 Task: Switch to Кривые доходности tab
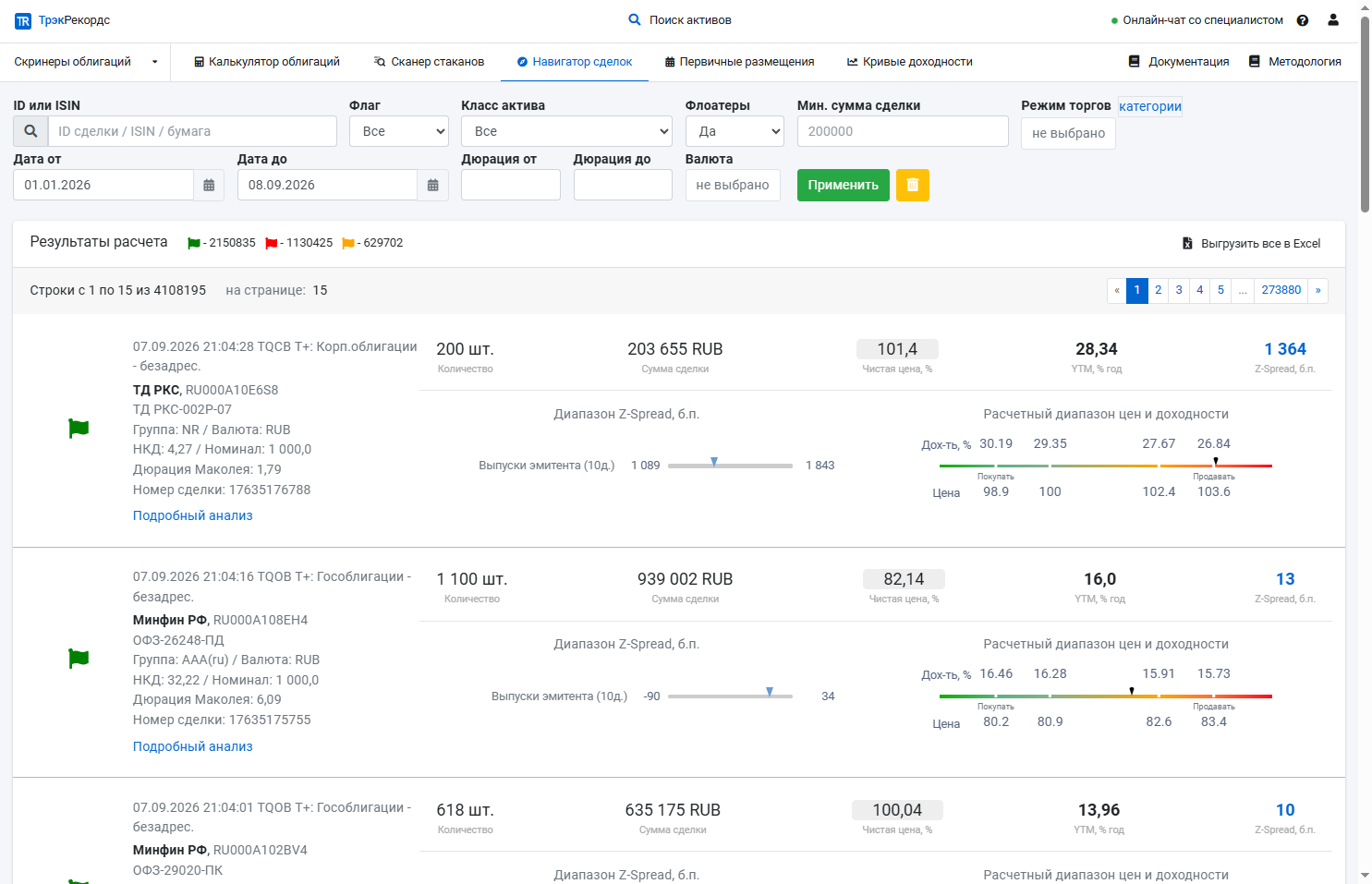click(x=910, y=62)
